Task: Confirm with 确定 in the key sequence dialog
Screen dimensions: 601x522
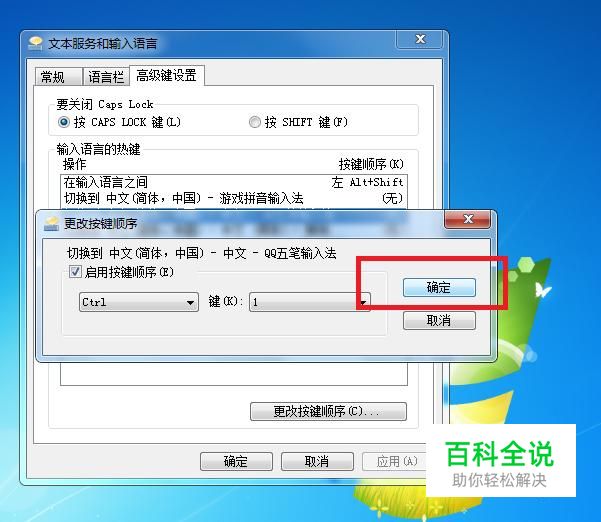Action: [x=439, y=287]
